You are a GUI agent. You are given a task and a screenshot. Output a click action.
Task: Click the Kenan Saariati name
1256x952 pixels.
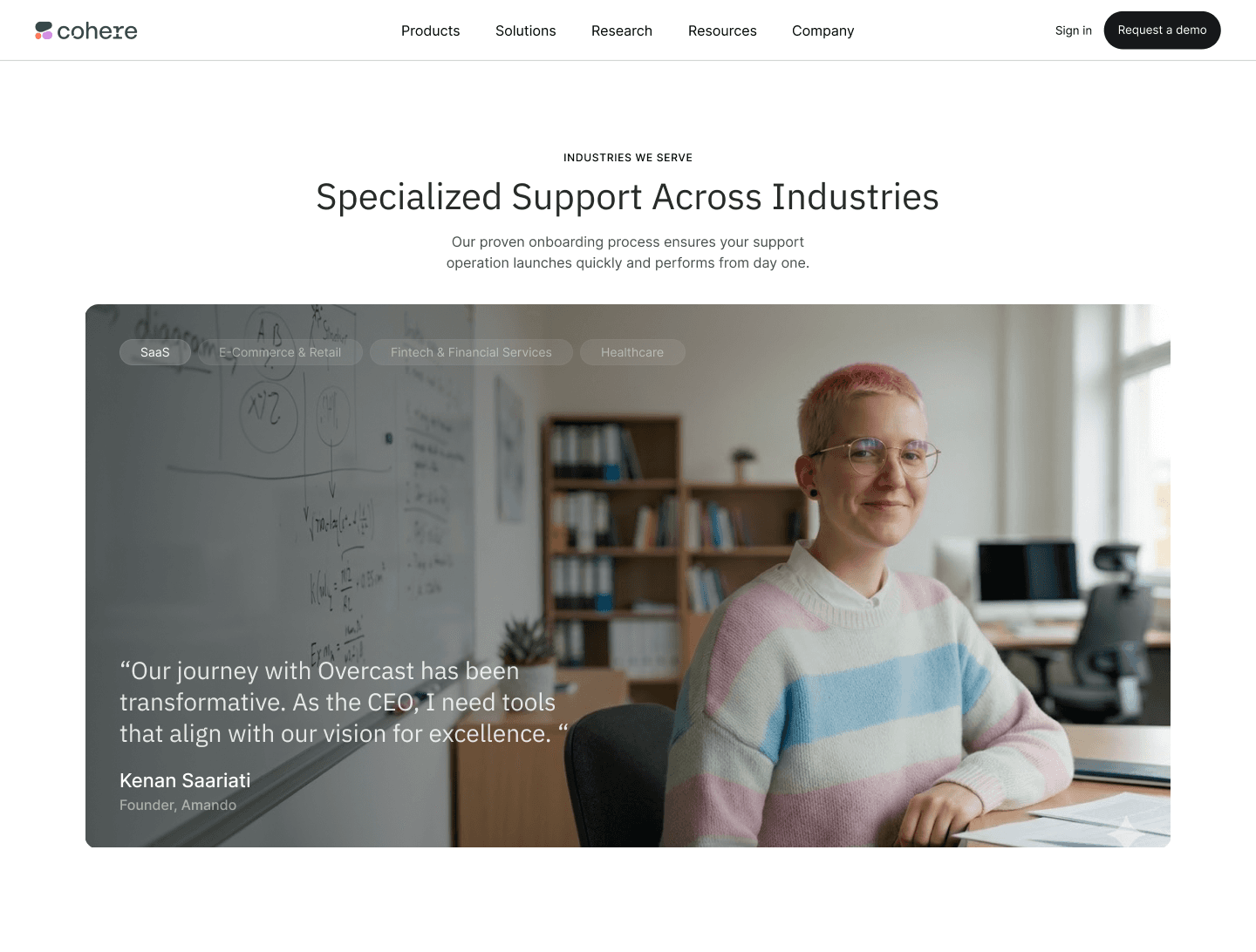(185, 780)
